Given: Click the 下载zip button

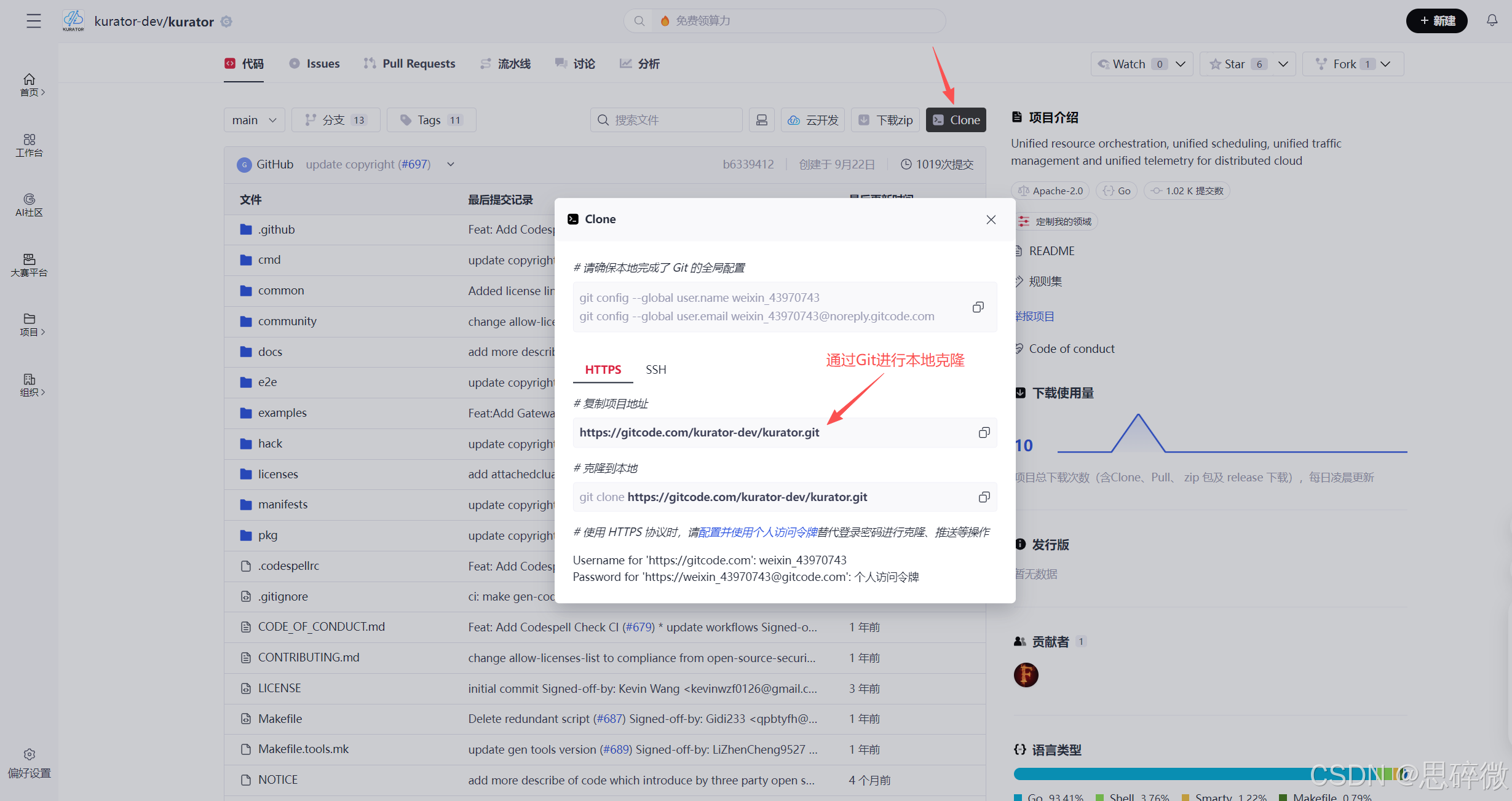Looking at the screenshot, I should click(x=885, y=120).
